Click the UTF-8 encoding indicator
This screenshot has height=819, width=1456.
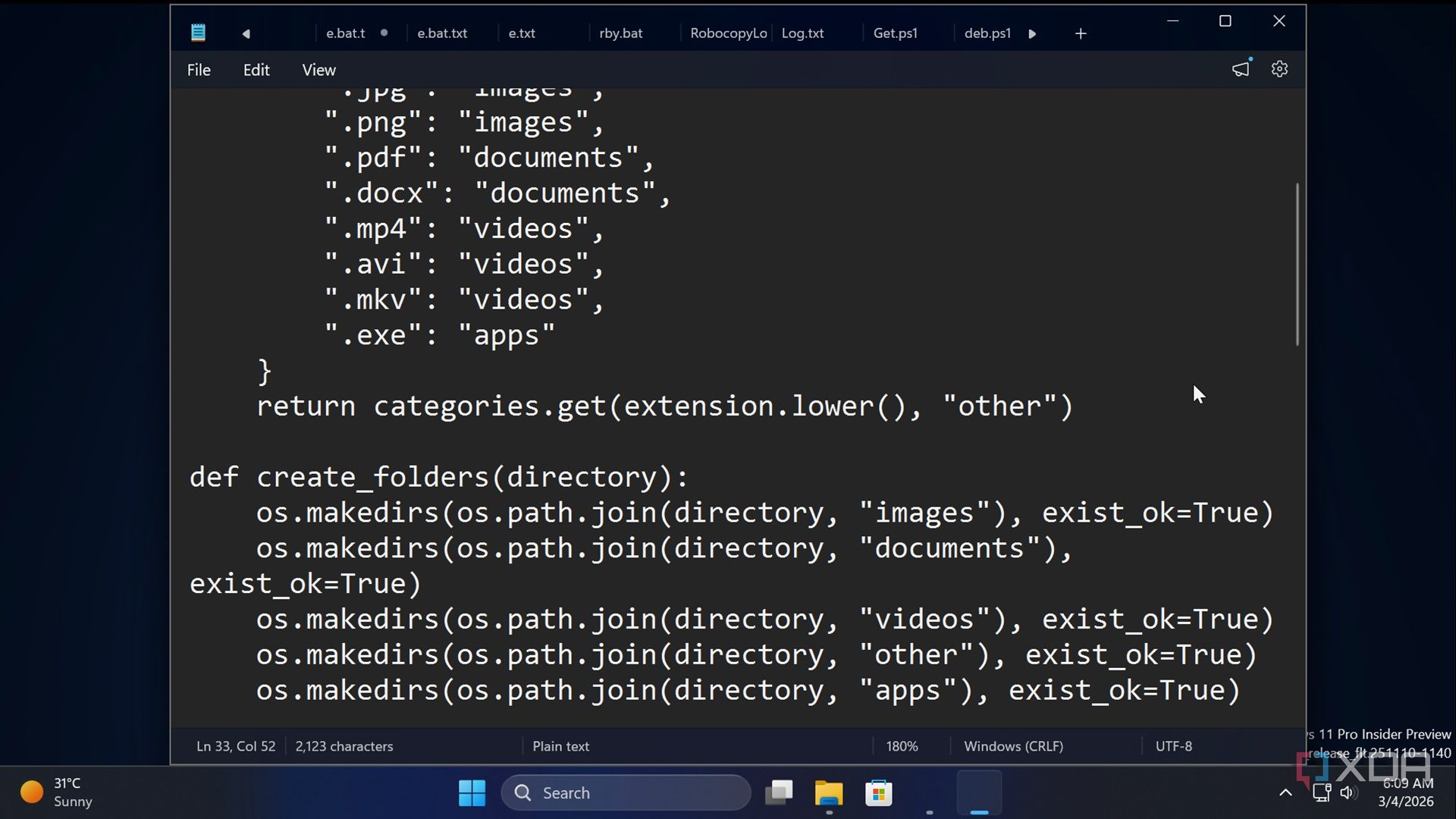tap(1173, 746)
